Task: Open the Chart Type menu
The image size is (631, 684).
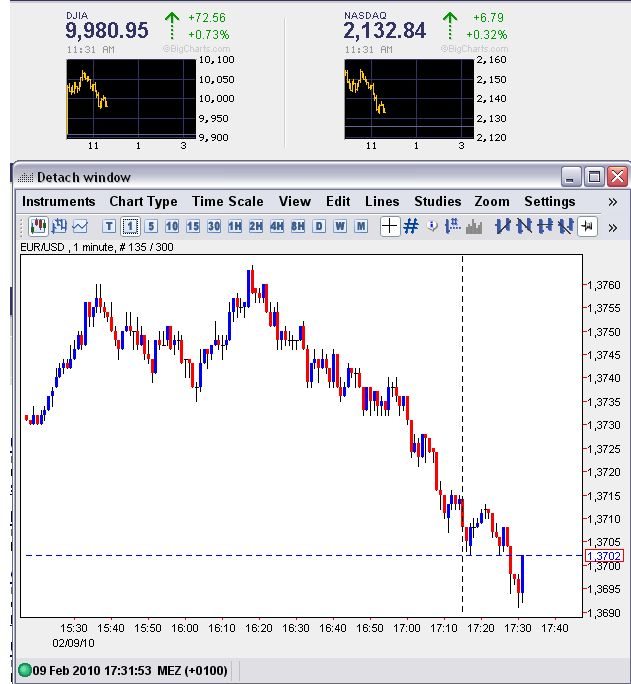Action: click(x=143, y=202)
